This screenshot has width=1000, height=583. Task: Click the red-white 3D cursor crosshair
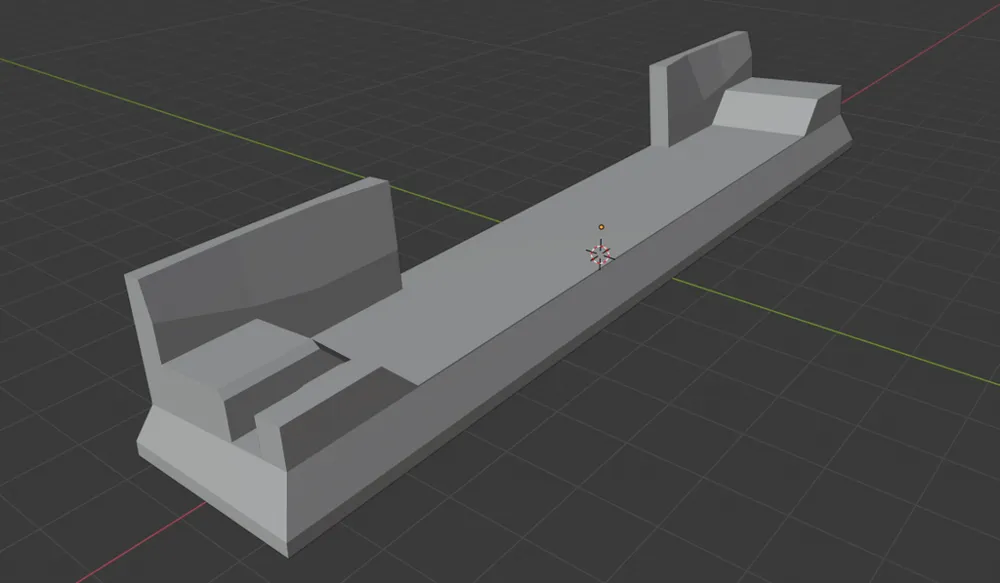click(599, 254)
